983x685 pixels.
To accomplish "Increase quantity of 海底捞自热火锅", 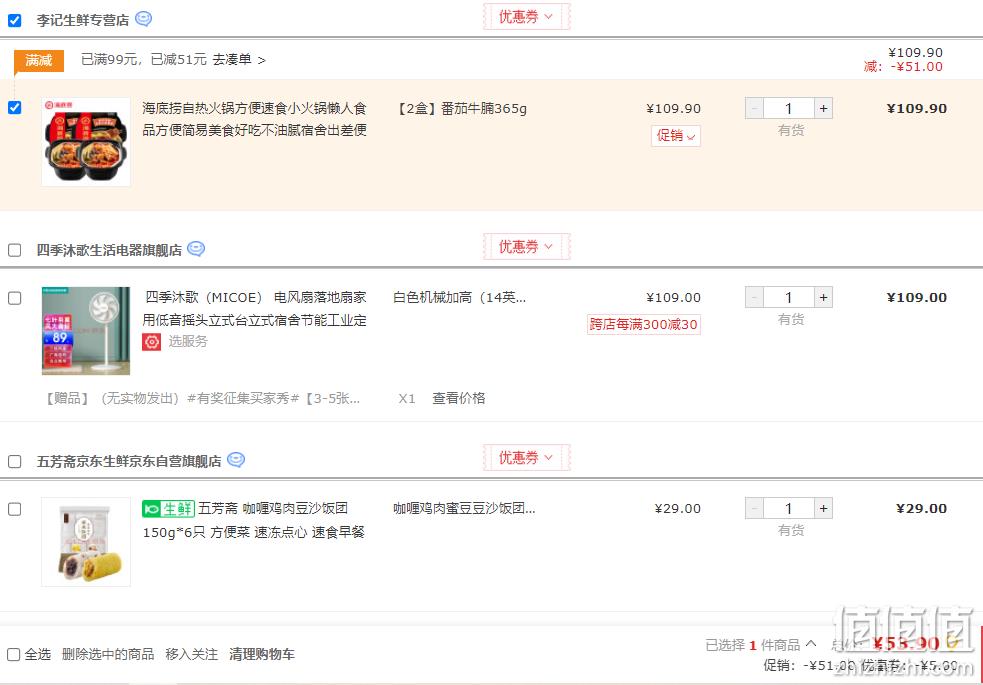I will point(823,108).
